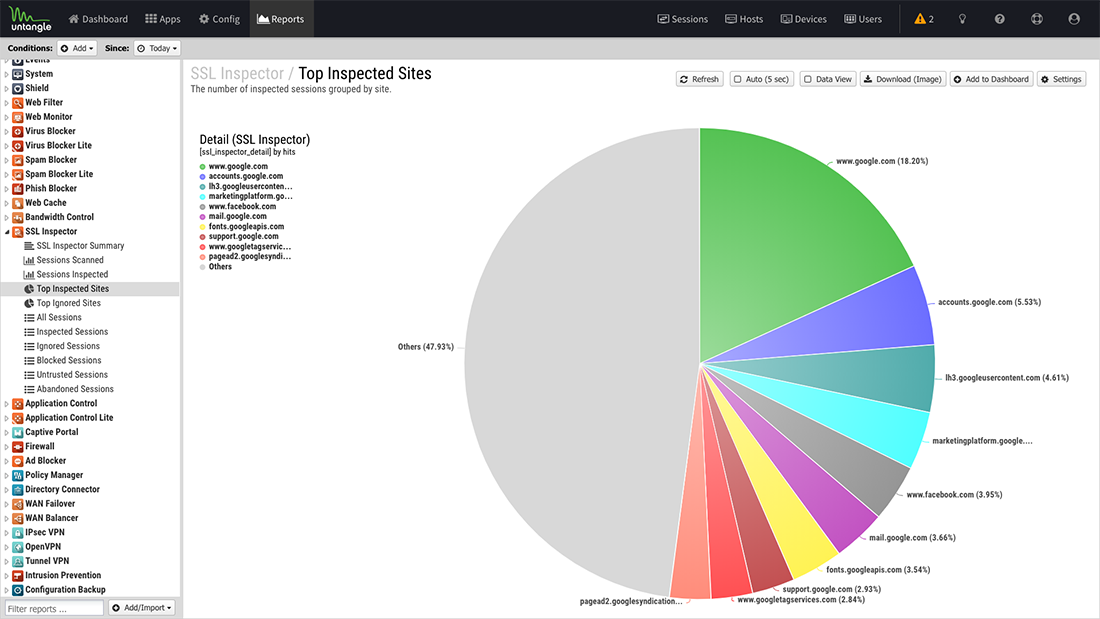Viewport: 1100px width, 619px height.
Task: Click the Virus Blocker app icon
Action: (18, 131)
